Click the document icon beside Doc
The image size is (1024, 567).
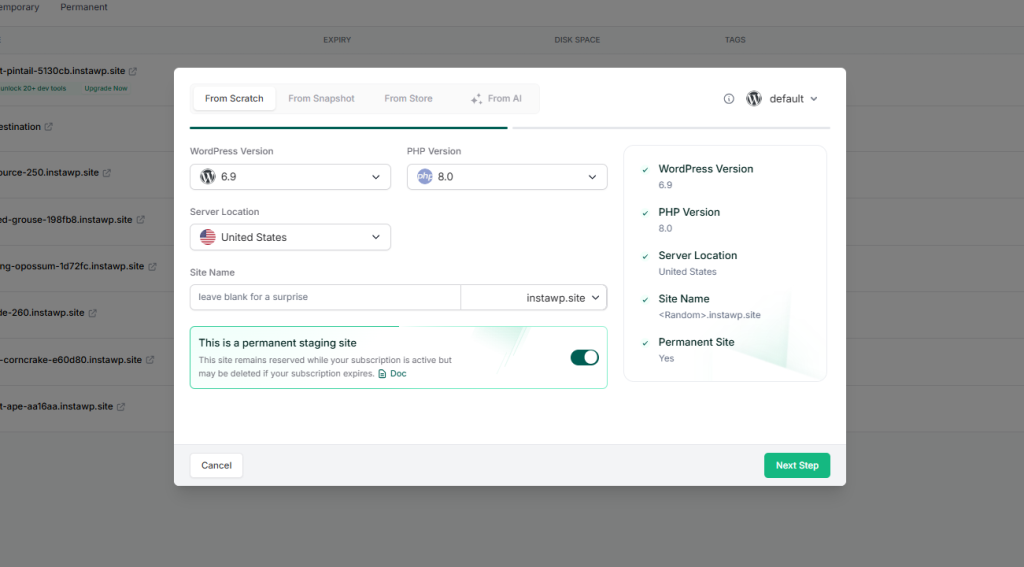tap(382, 374)
